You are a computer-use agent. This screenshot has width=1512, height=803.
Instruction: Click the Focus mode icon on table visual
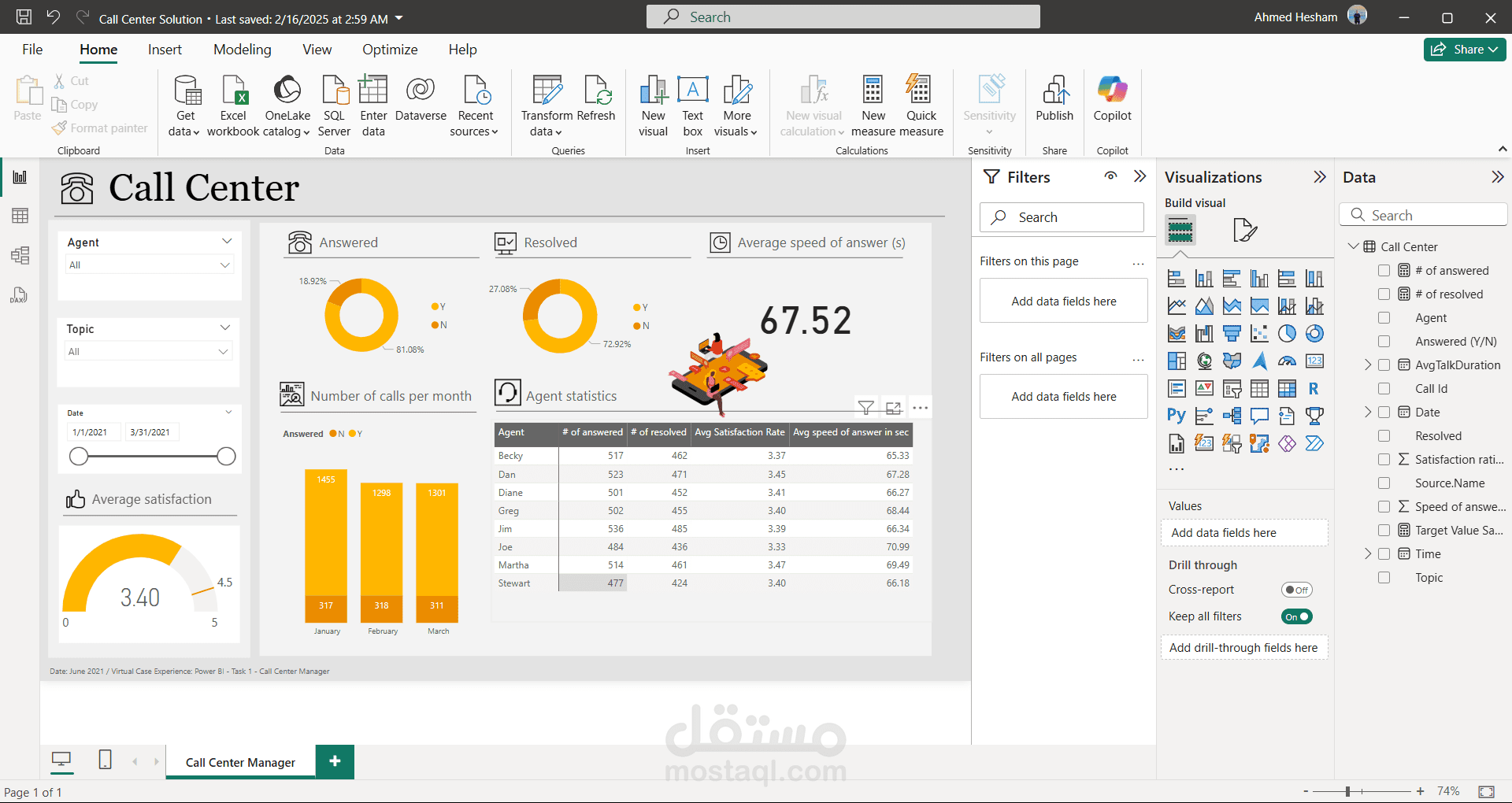pos(893,408)
